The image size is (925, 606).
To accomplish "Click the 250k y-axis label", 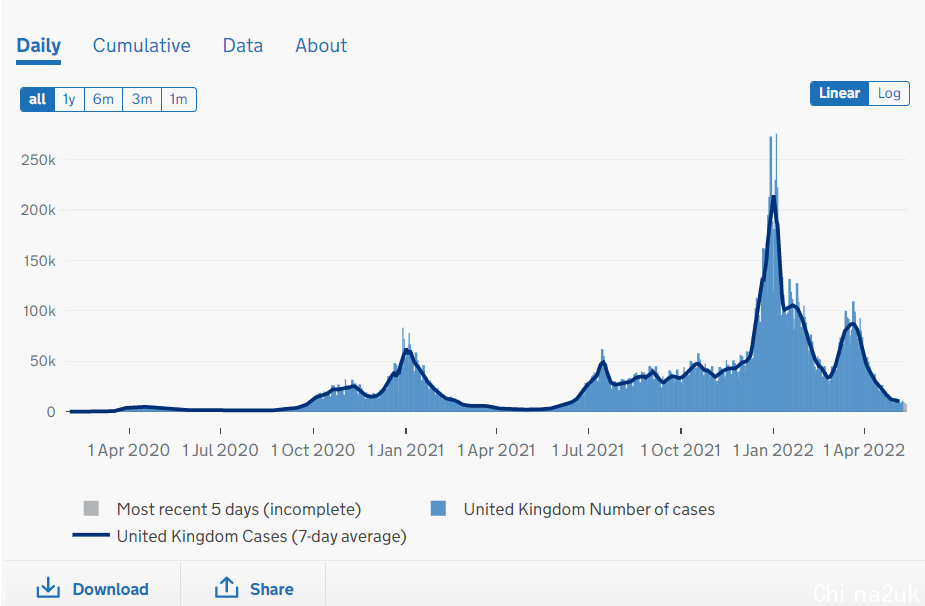I will pos(38,159).
